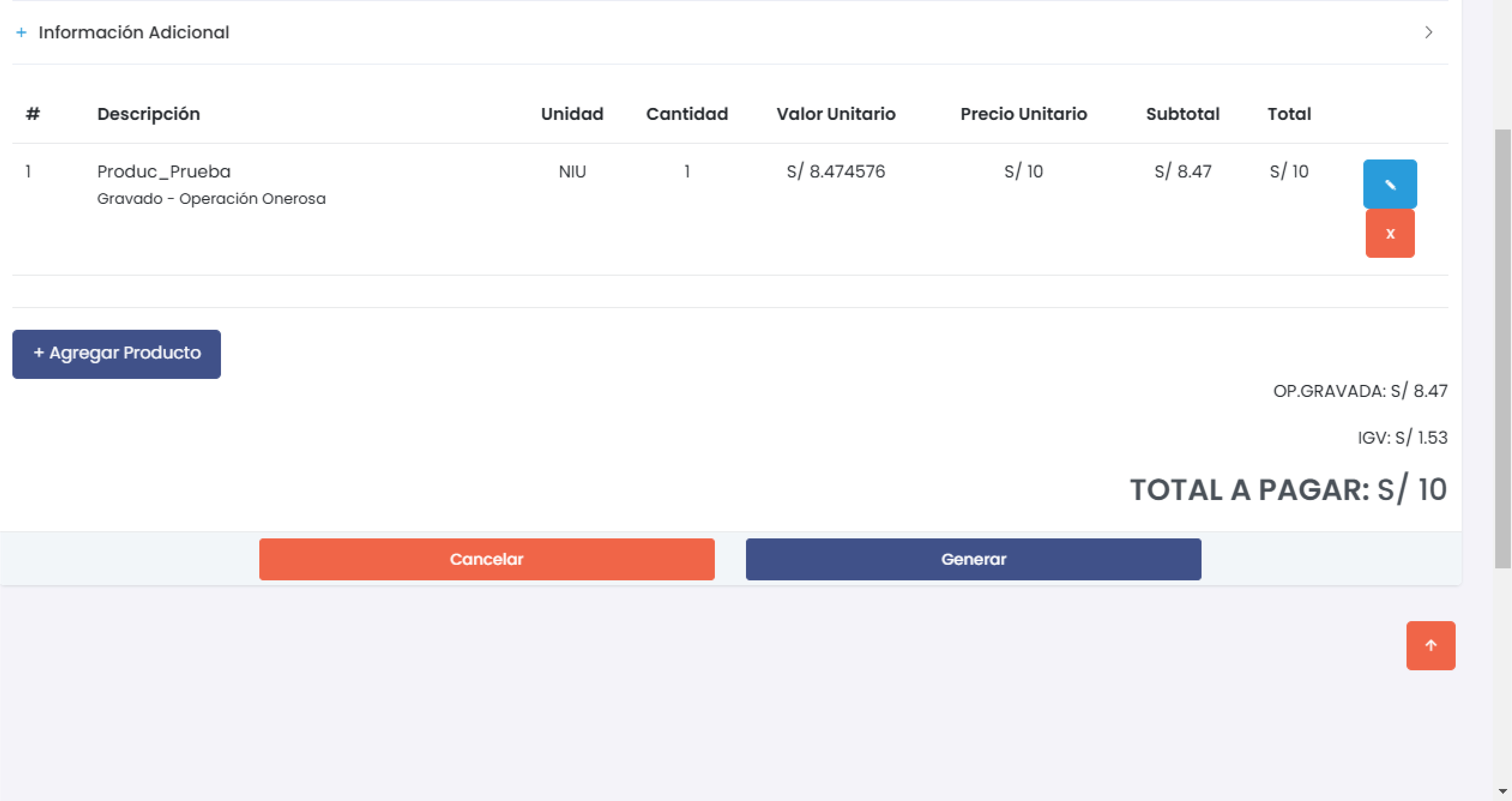Viewport: 1512px width, 801px height.
Task: Click the blue pencil edit button
Action: 1389,184
